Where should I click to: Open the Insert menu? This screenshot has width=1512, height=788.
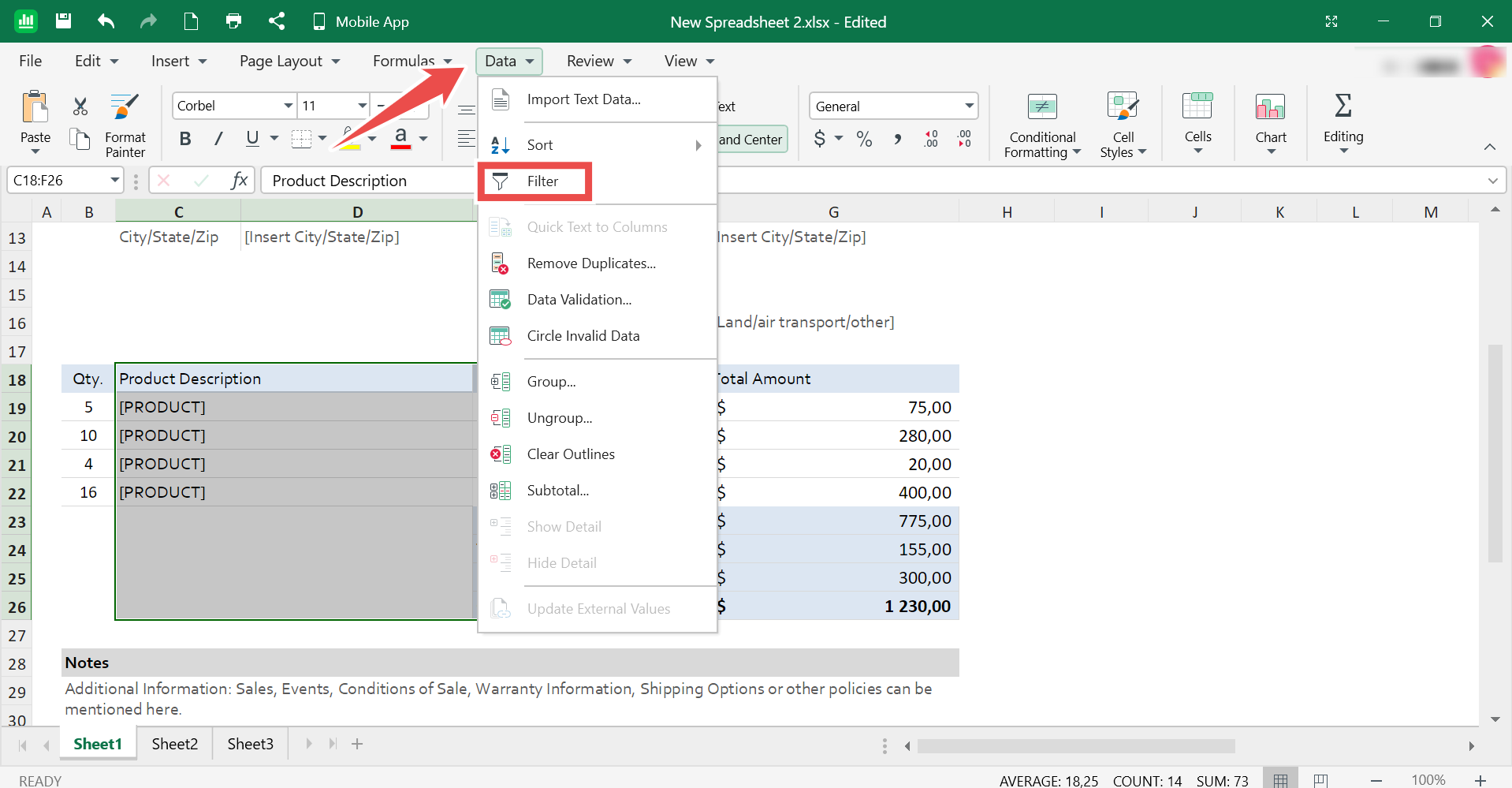click(179, 61)
